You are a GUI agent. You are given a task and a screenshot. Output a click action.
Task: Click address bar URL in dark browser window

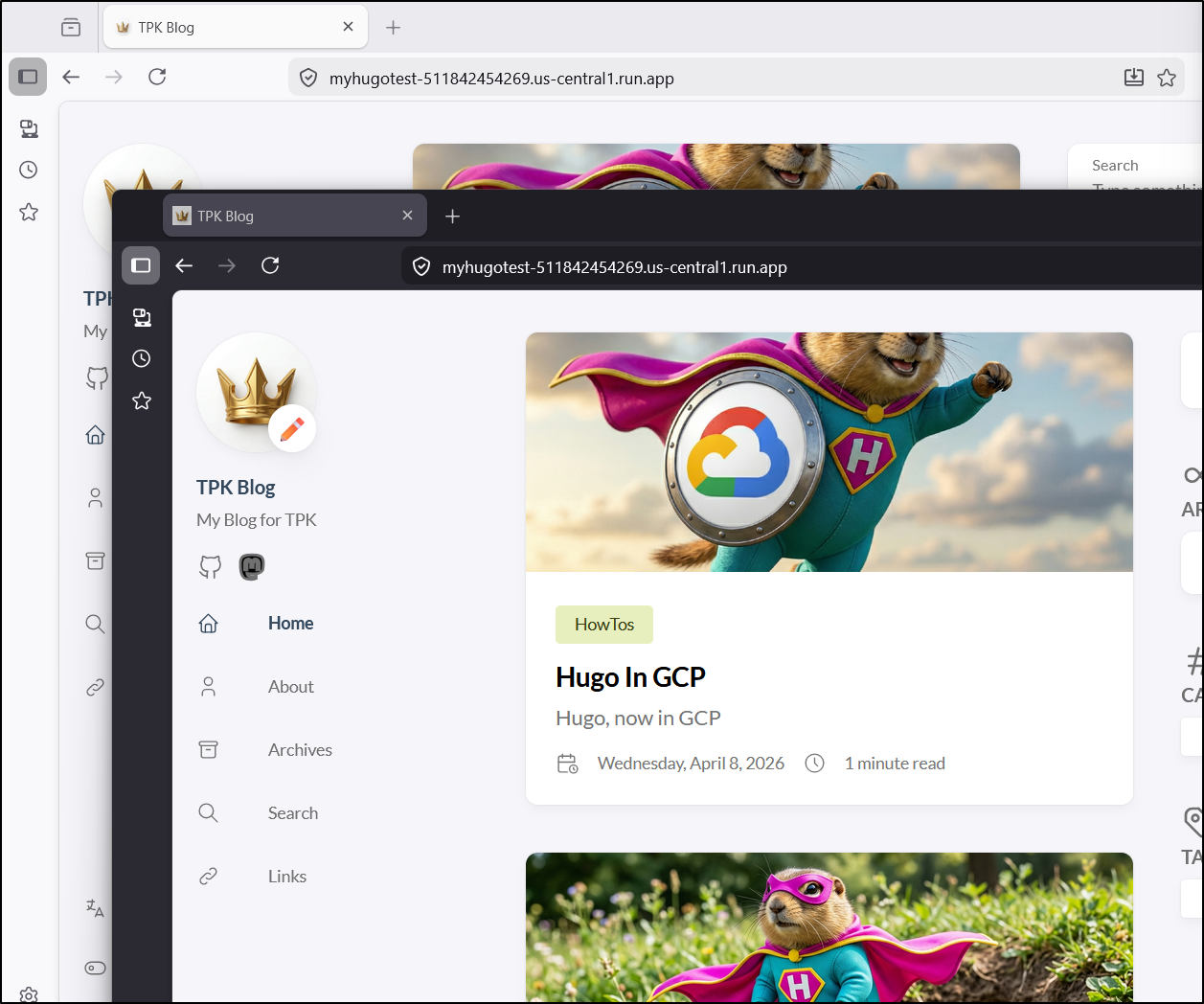point(614,267)
